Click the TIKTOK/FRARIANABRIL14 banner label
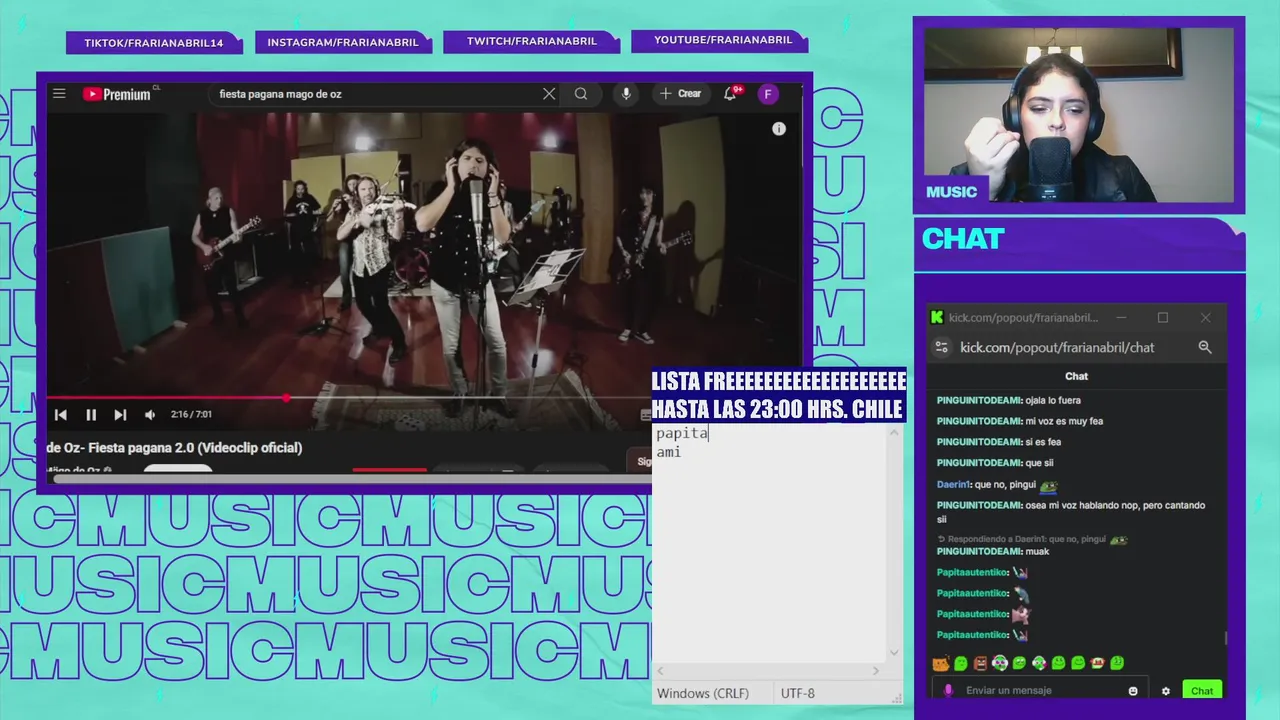Viewport: 1280px width, 720px height. coord(154,43)
